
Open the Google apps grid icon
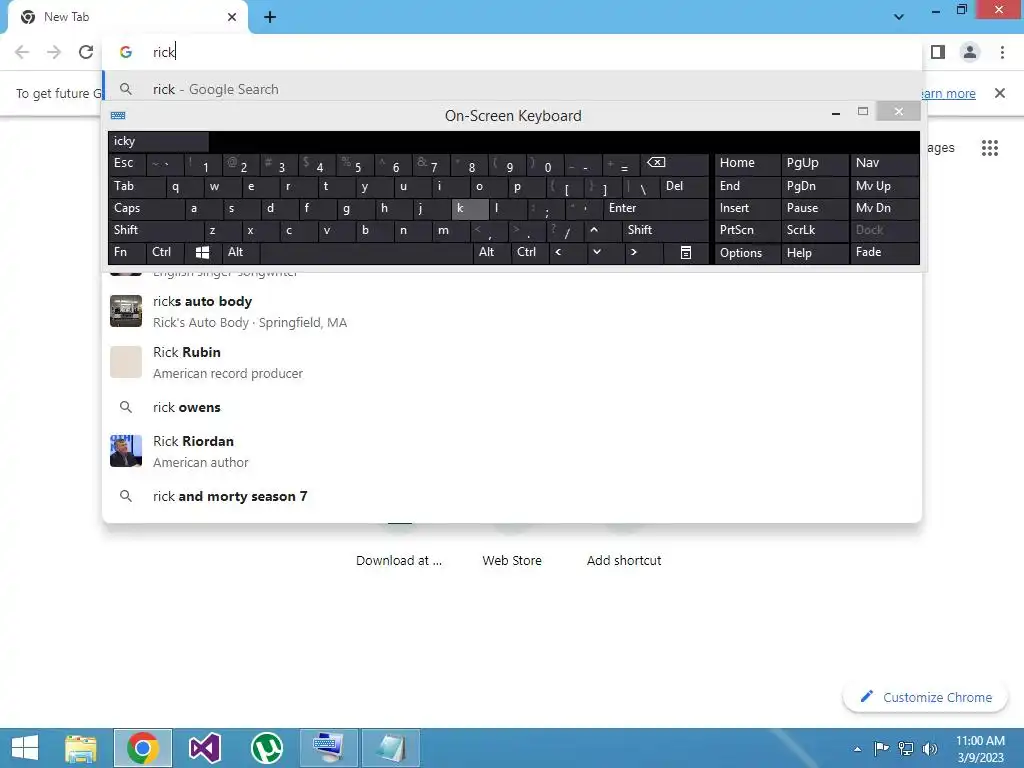click(x=989, y=148)
